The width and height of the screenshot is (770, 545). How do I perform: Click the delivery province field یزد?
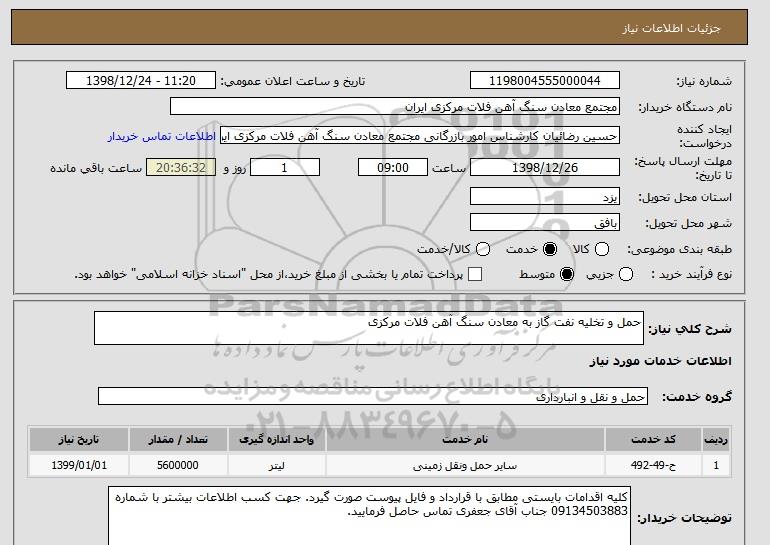545,196
